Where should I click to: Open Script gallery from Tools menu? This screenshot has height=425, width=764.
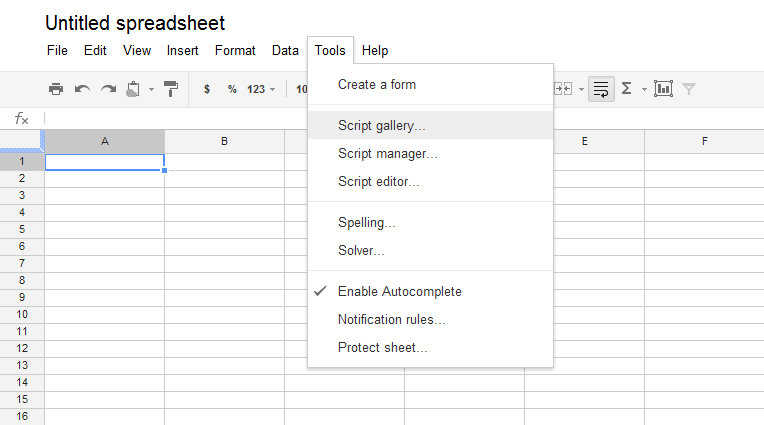click(x=381, y=126)
